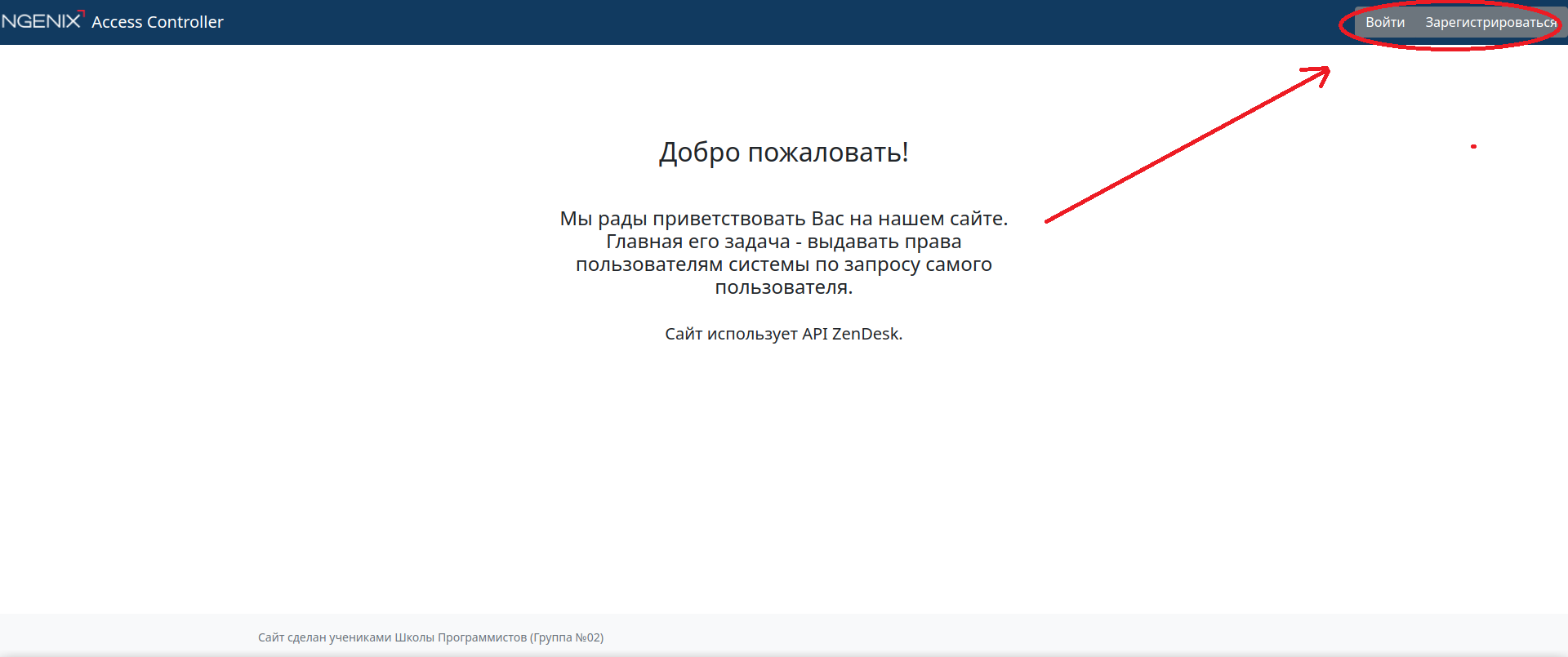Click the word API in the ZenDesk sentence
Screen dimensions: 1568x657
point(814,334)
